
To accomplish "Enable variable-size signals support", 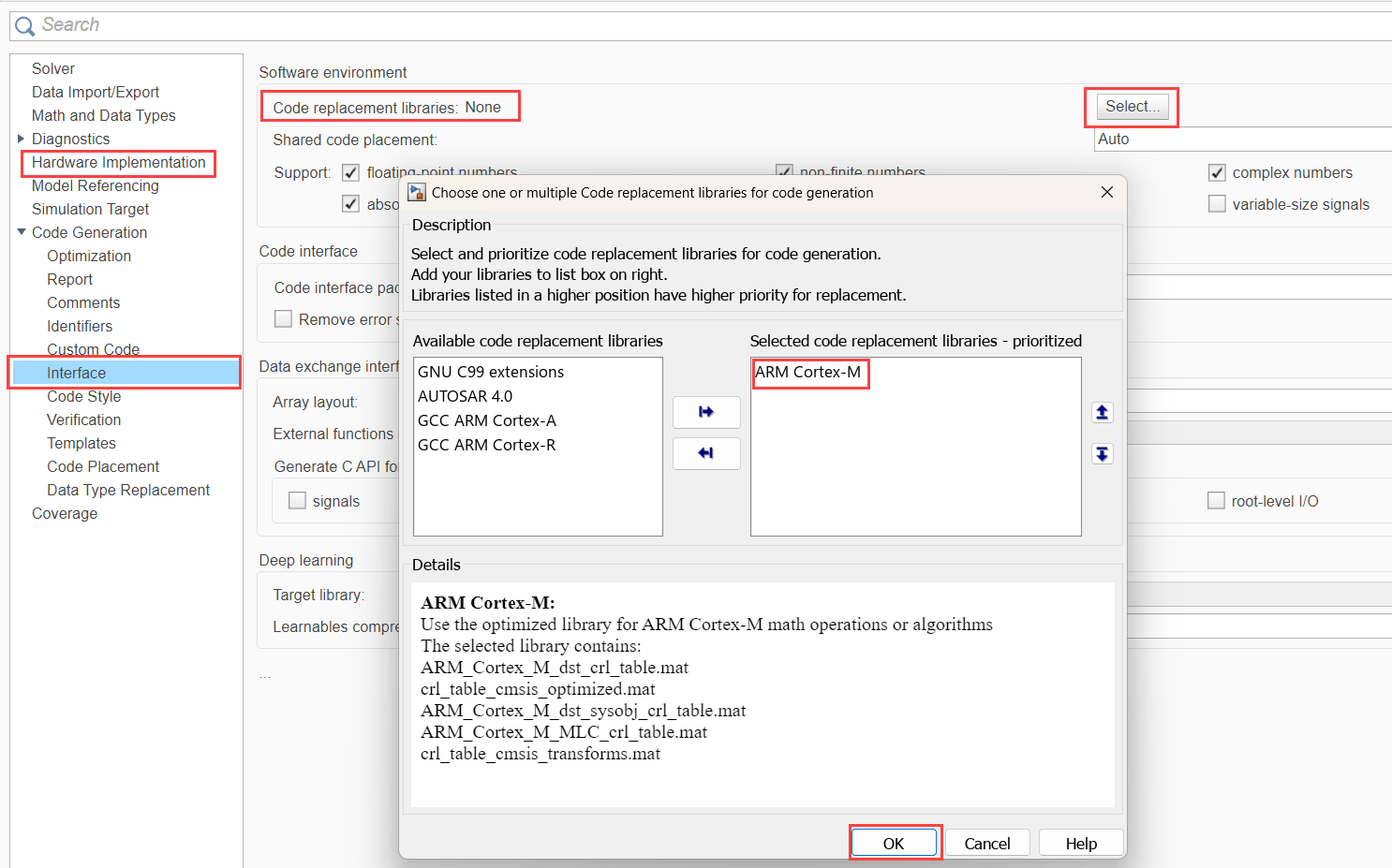I will click(1217, 204).
